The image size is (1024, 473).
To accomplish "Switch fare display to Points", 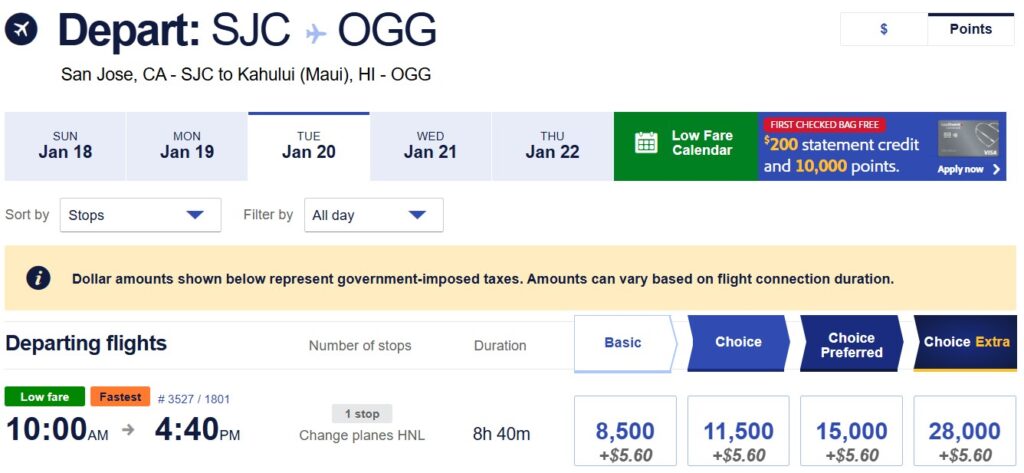I will click(970, 29).
